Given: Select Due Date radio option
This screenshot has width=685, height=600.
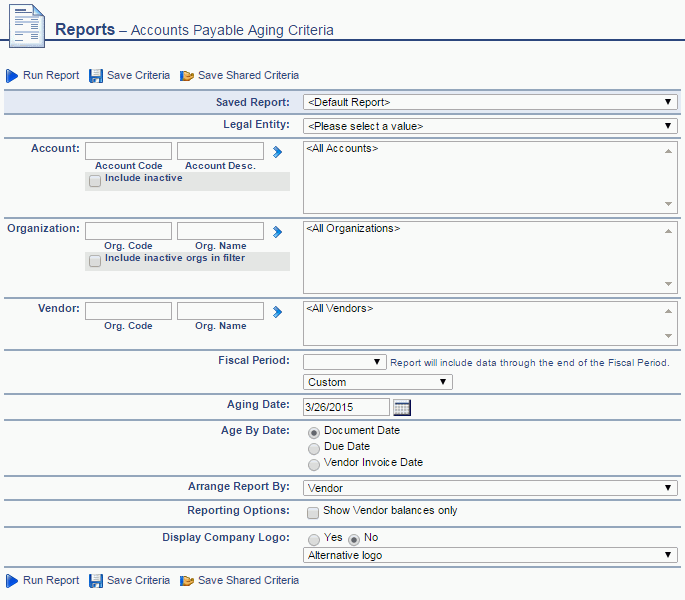Looking at the screenshot, I should (x=314, y=448).
